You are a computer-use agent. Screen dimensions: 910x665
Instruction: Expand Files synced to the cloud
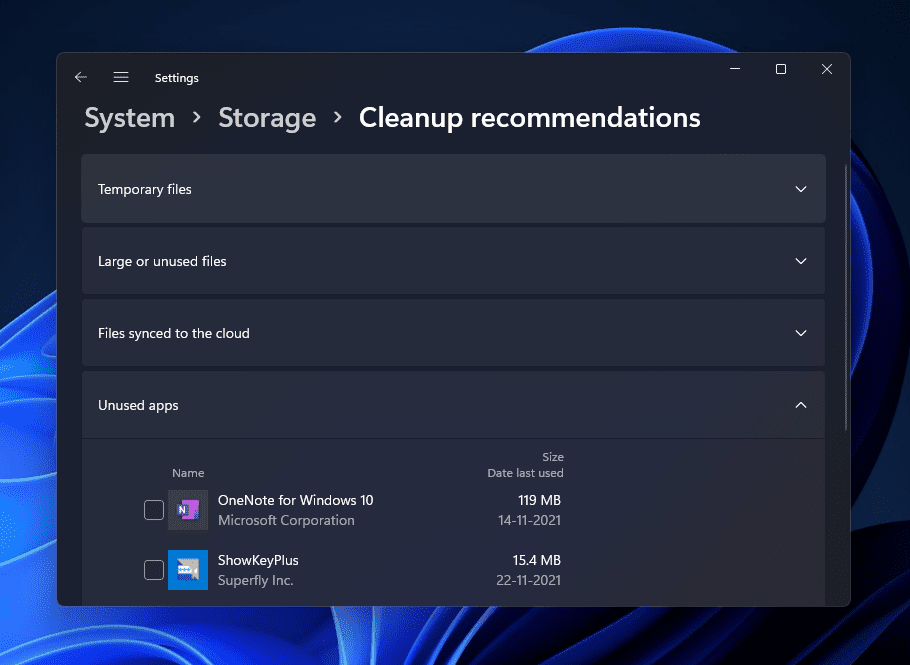point(800,333)
